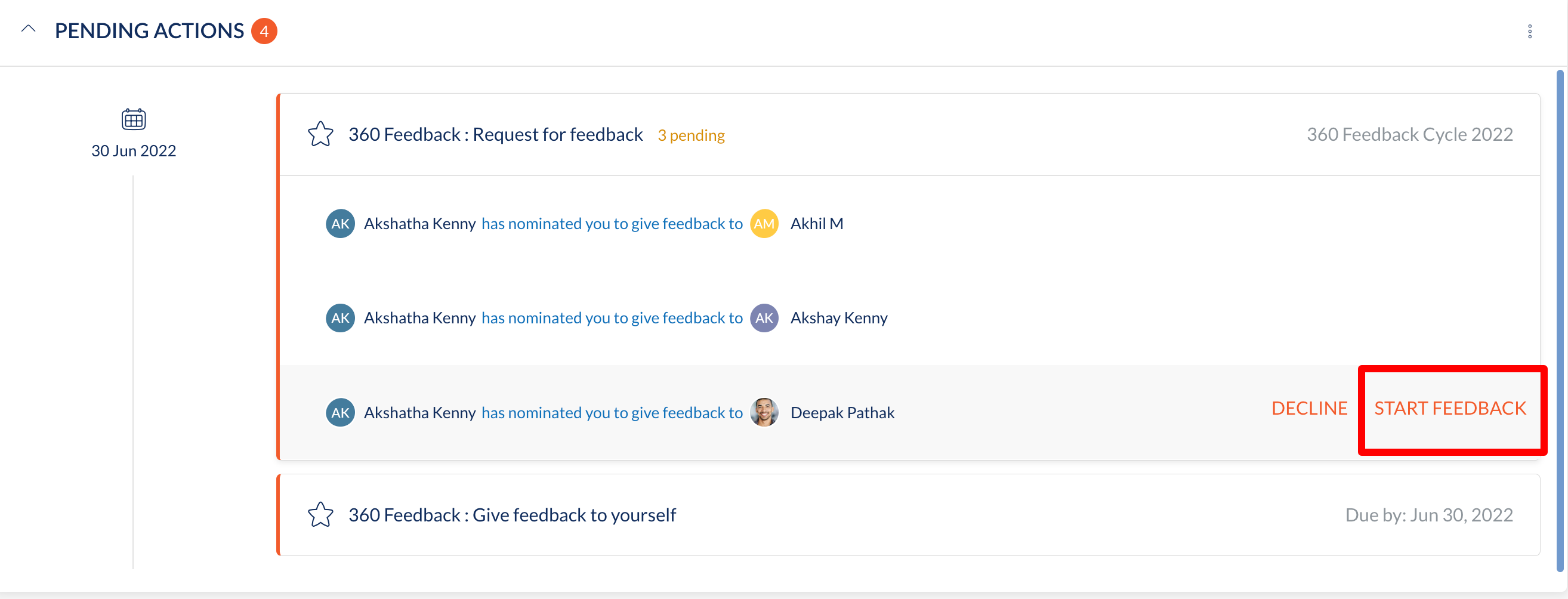Click Akshatha Kenny's name in the Deepak Pathak row
The width and height of the screenshot is (1568, 599).
pos(419,412)
